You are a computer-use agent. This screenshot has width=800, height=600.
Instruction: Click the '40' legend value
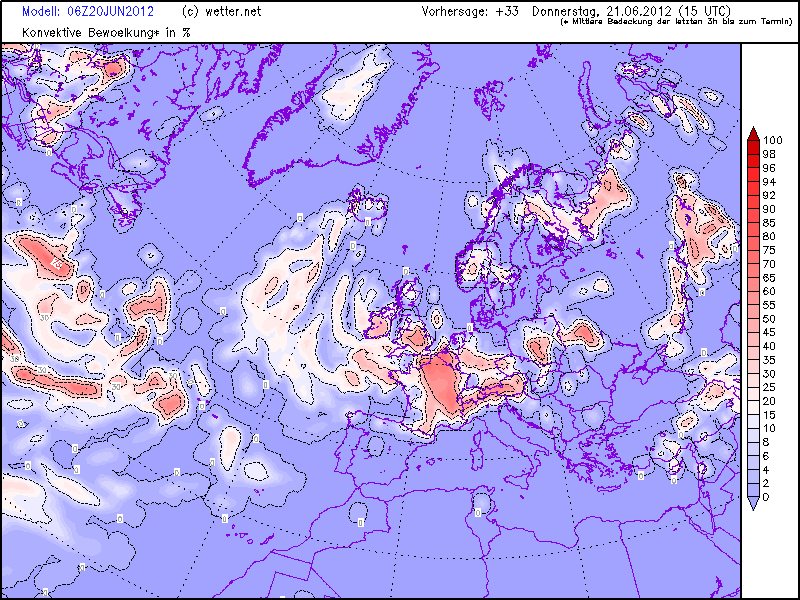click(x=769, y=346)
